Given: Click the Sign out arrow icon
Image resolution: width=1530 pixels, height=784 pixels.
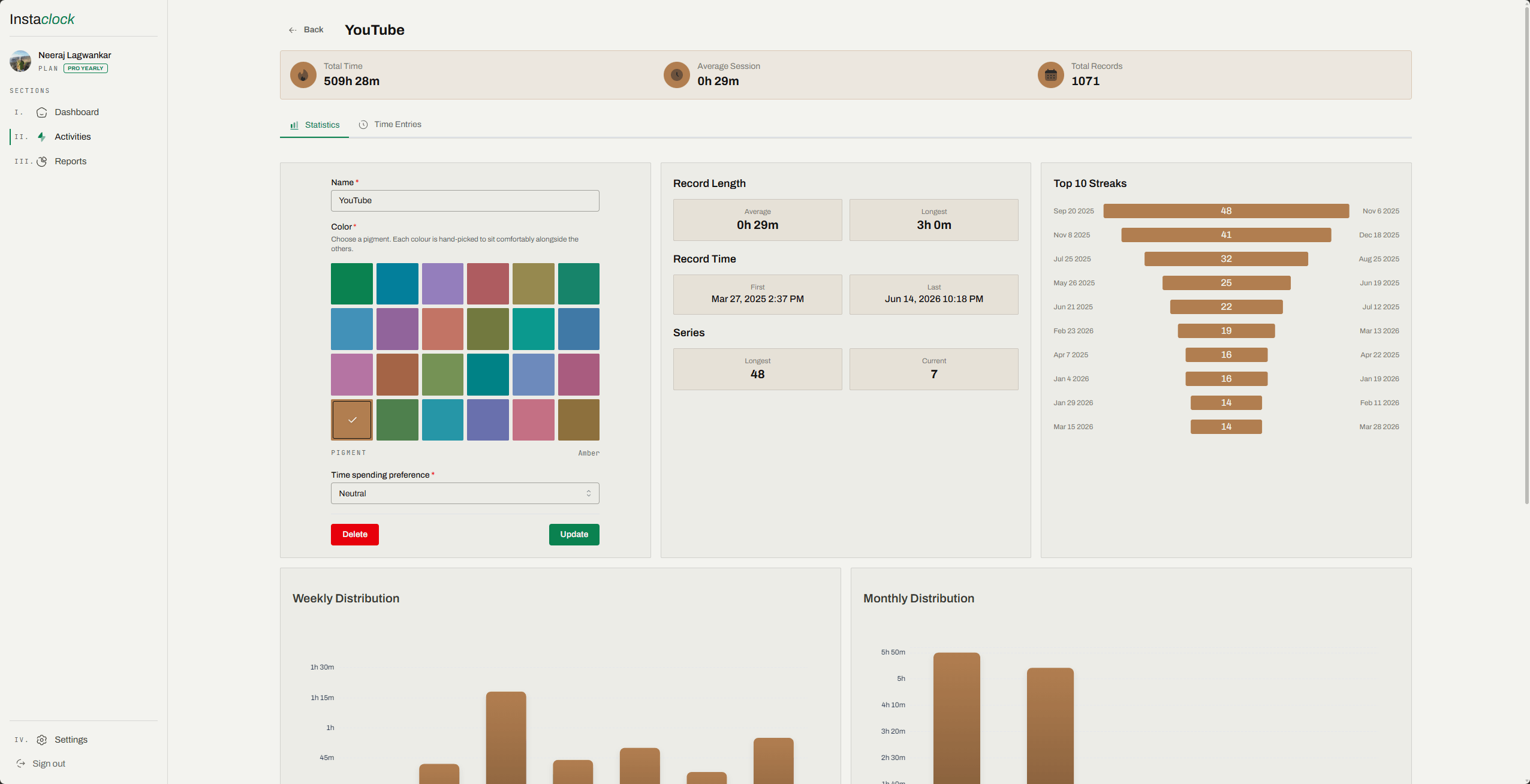Looking at the screenshot, I should 20,764.
